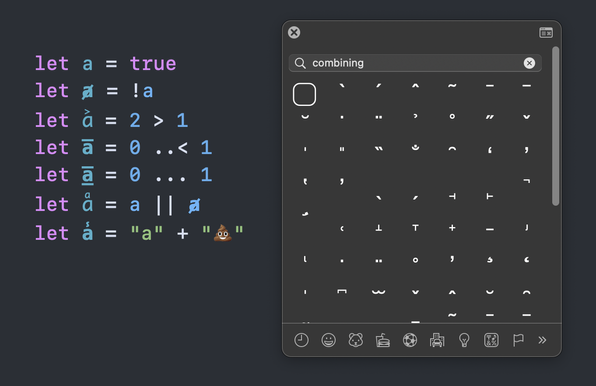Insert the combining hook above character
596x386 pixels.
415,116
